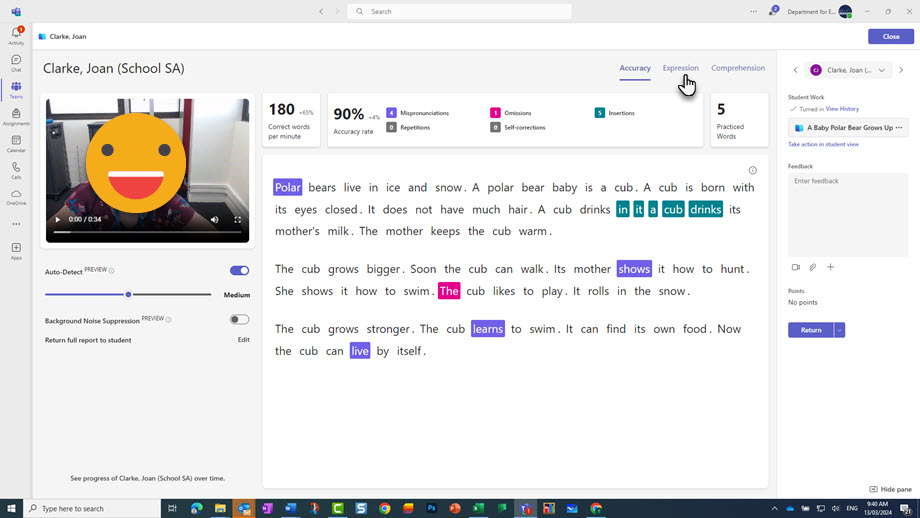Click the Teams search box
The height and width of the screenshot is (518, 920).
[459, 11]
